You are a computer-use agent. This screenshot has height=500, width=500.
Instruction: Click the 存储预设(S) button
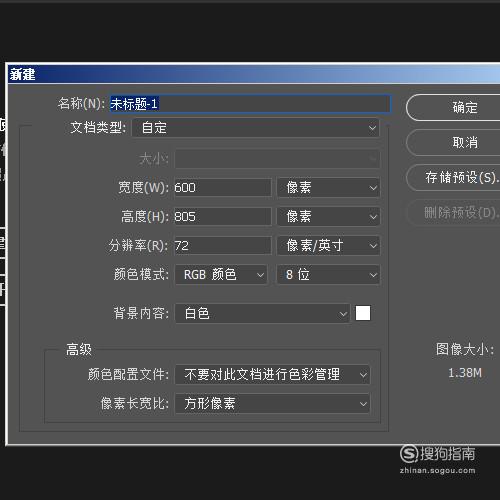453,178
